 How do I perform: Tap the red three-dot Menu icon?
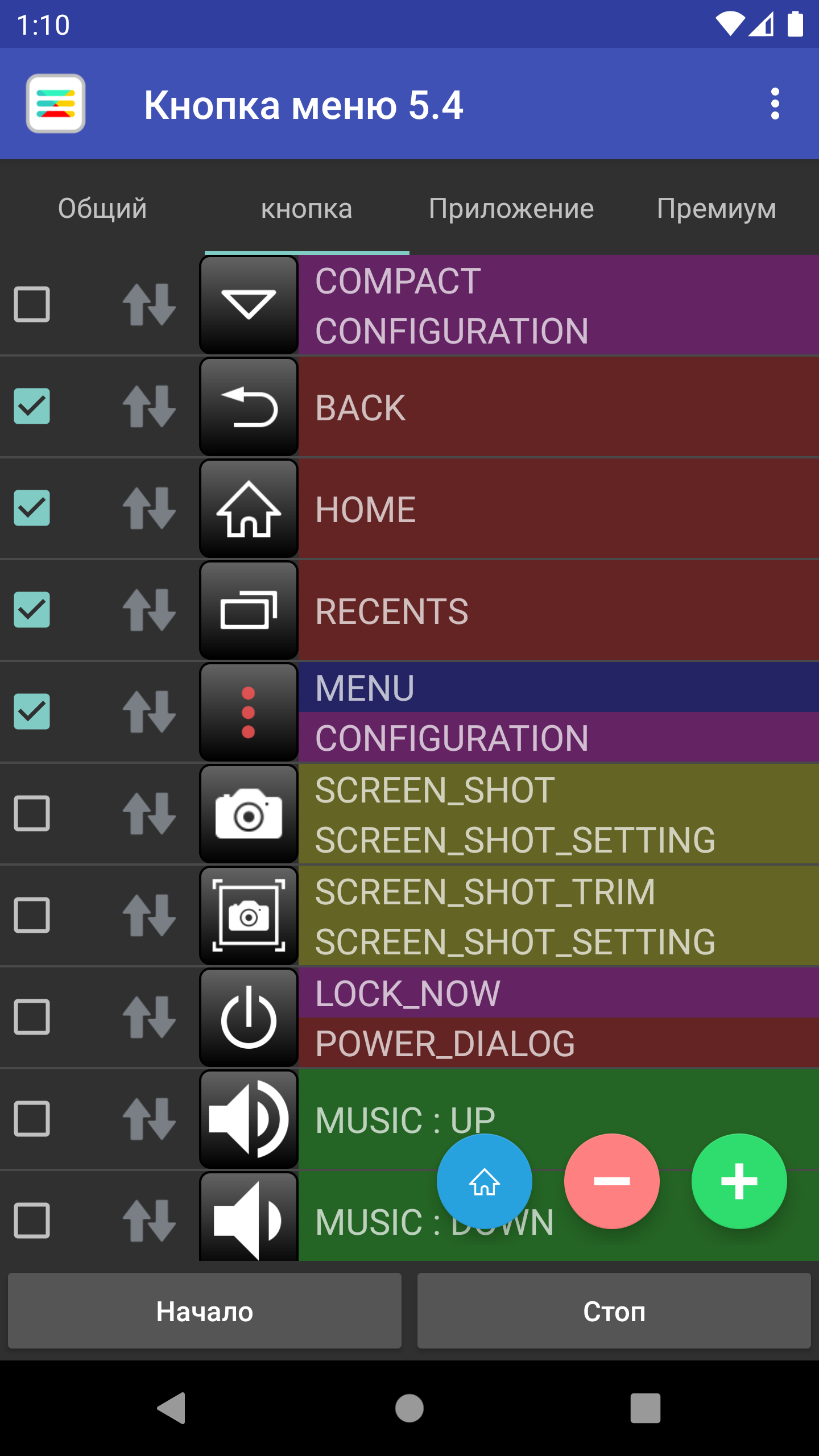[x=249, y=712]
